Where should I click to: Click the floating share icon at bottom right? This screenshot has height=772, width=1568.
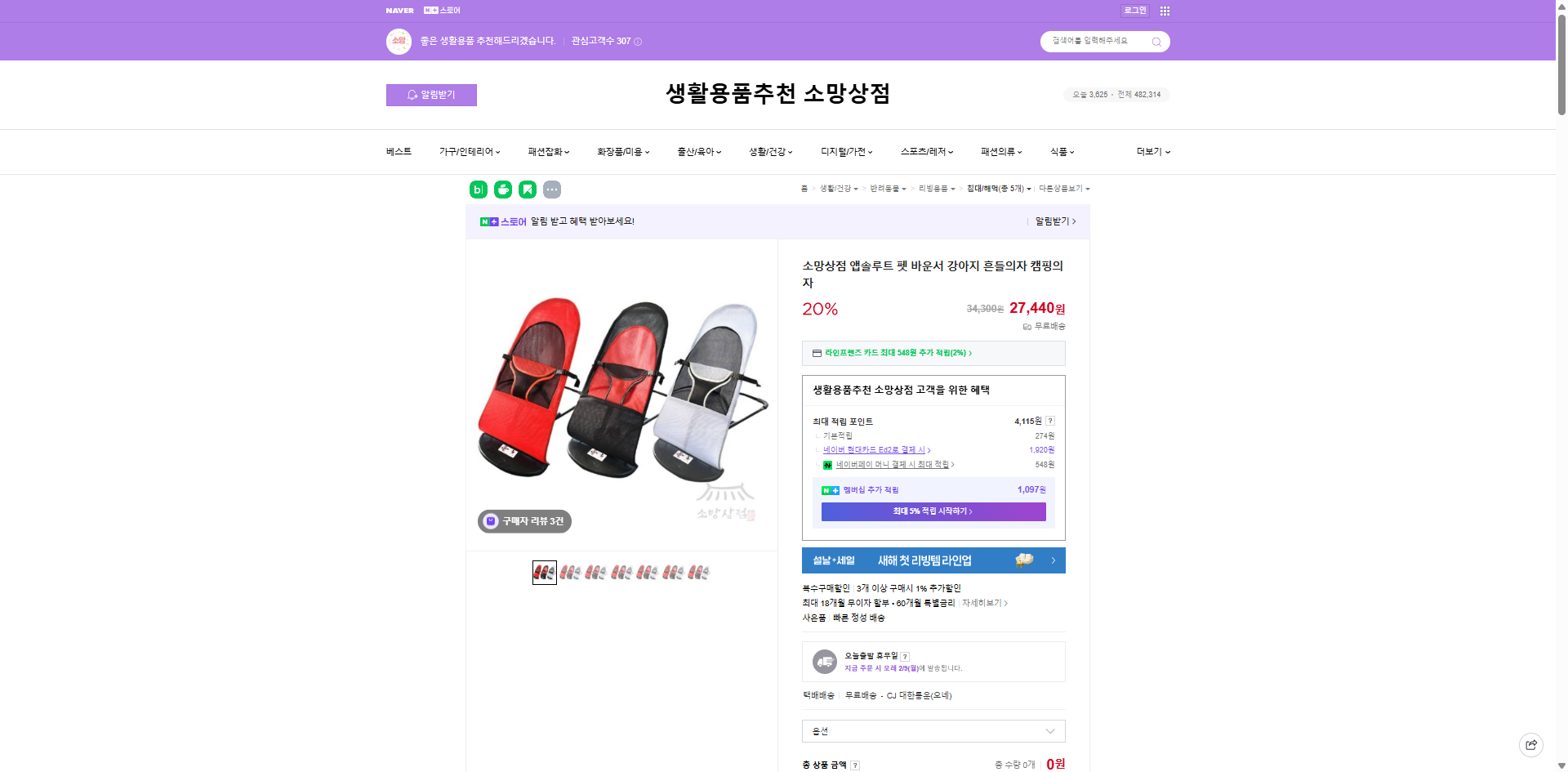[x=1530, y=744]
